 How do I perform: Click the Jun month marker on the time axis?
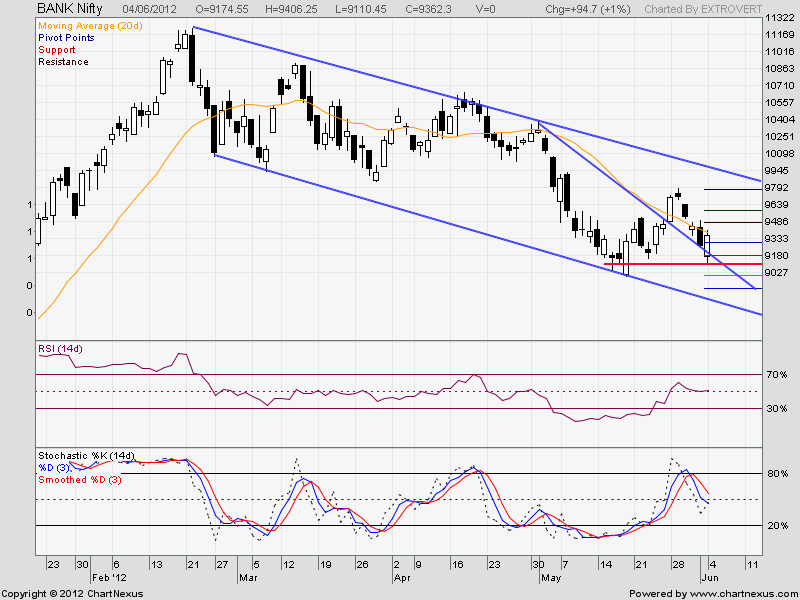(707, 578)
